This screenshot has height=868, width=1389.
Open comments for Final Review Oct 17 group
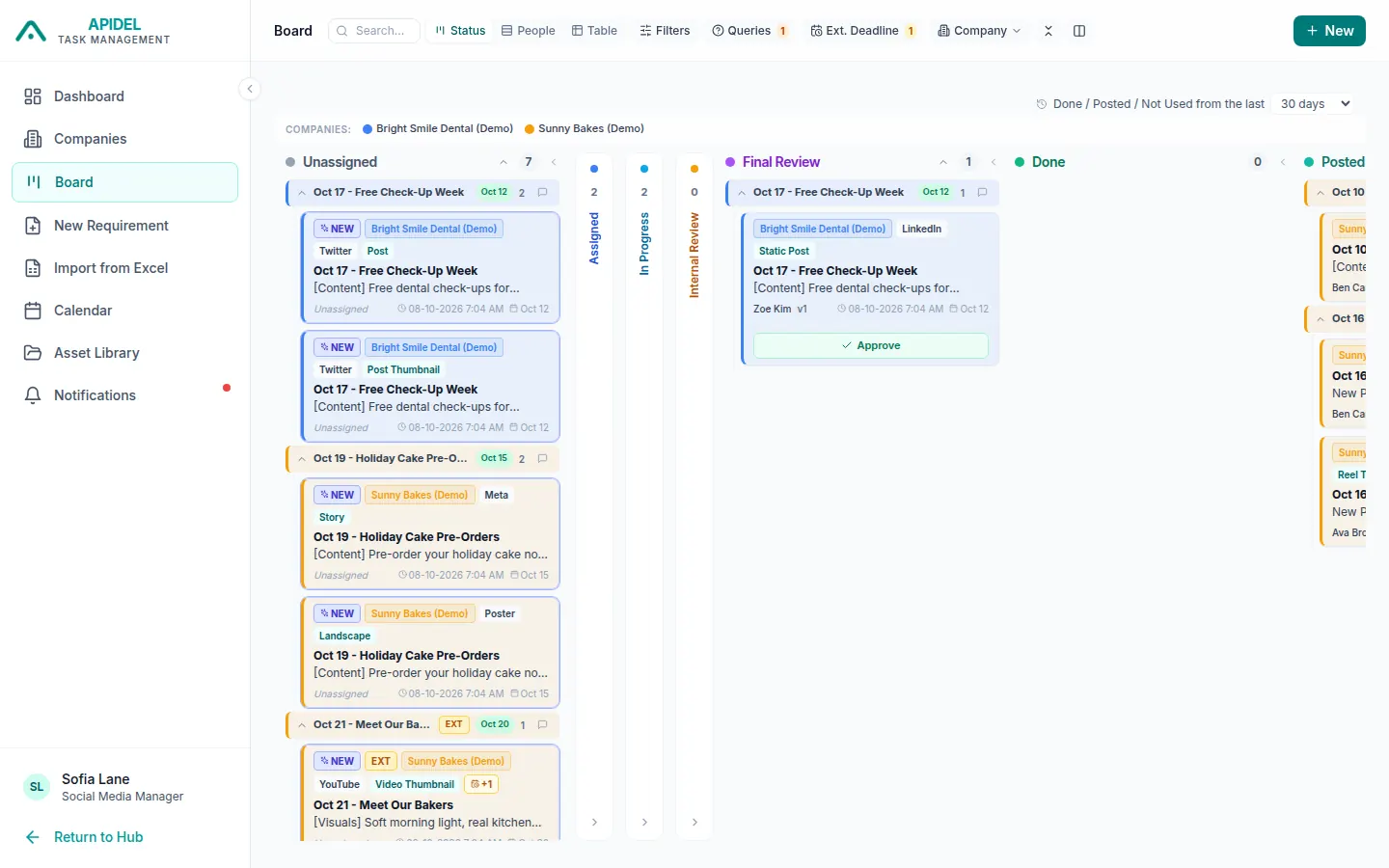pyautogui.click(x=982, y=192)
